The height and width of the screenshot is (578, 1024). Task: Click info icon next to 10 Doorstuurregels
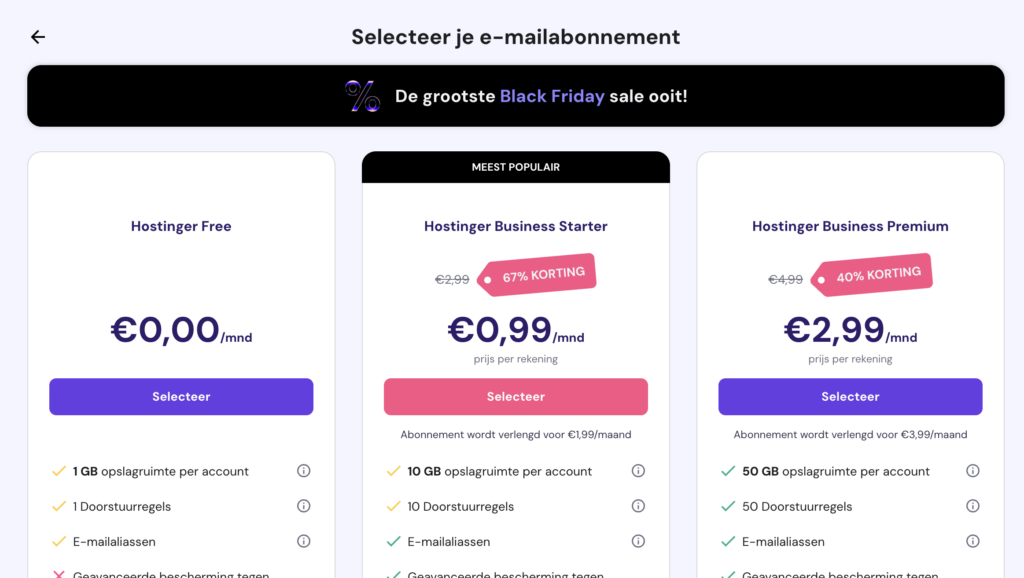click(x=638, y=506)
